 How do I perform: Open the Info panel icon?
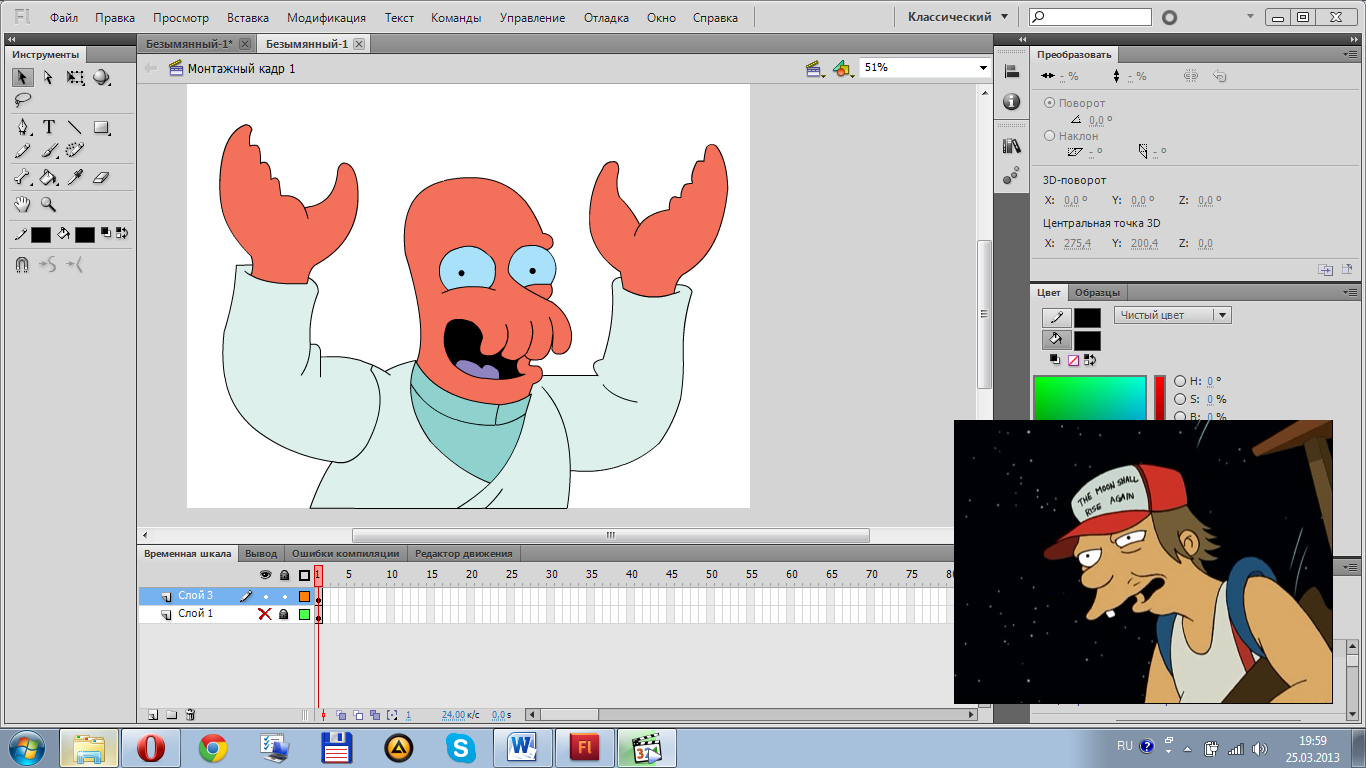point(1011,101)
